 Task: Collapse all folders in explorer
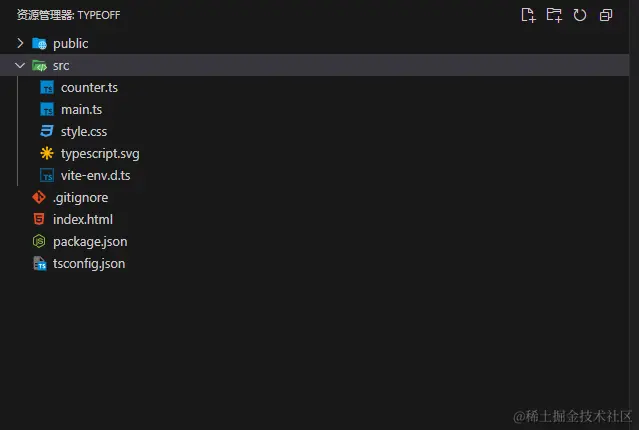[x=606, y=15]
